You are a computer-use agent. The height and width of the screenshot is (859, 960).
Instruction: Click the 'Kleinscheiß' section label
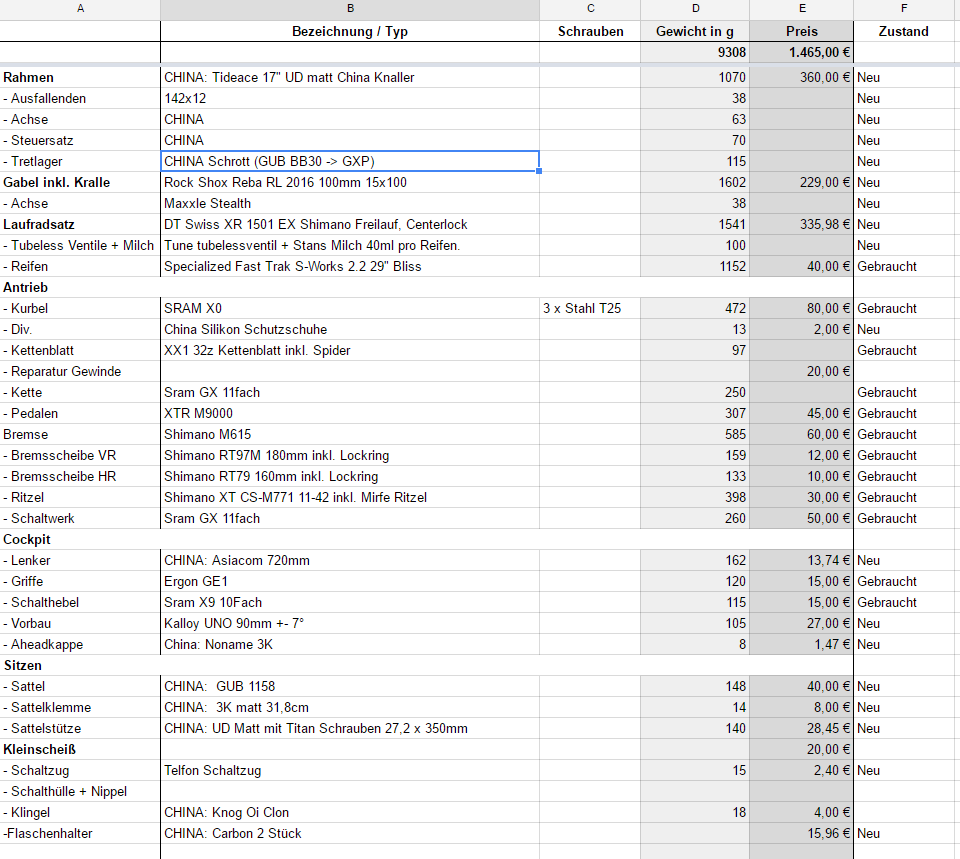pos(80,749)
